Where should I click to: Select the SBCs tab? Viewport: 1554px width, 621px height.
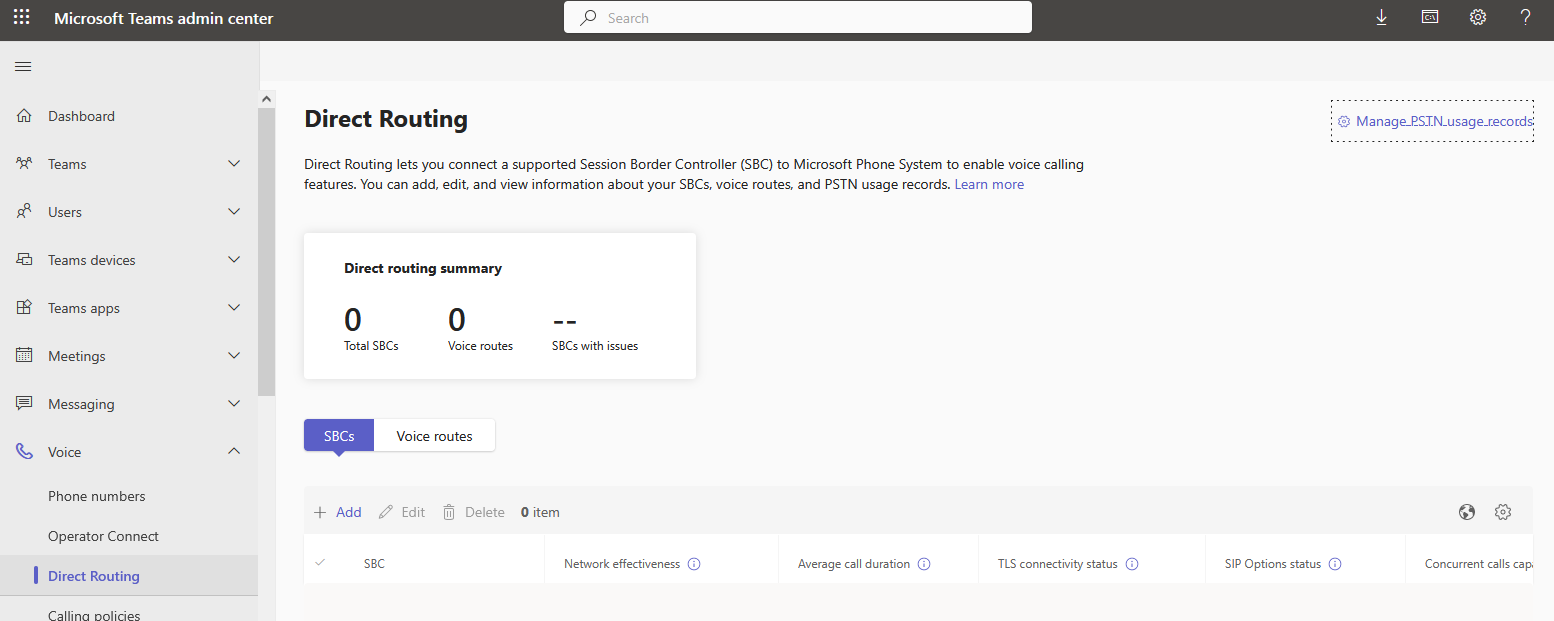(x=339, y=436)
